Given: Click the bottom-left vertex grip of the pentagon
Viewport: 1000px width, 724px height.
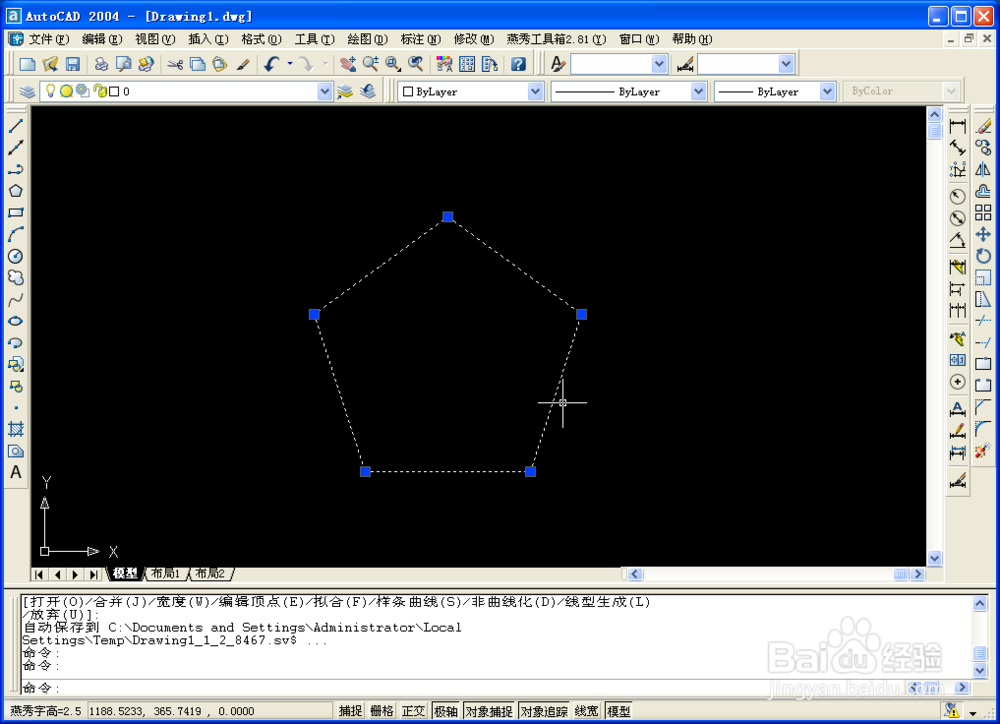Looking at the screenshot, I should click(365, 471).
